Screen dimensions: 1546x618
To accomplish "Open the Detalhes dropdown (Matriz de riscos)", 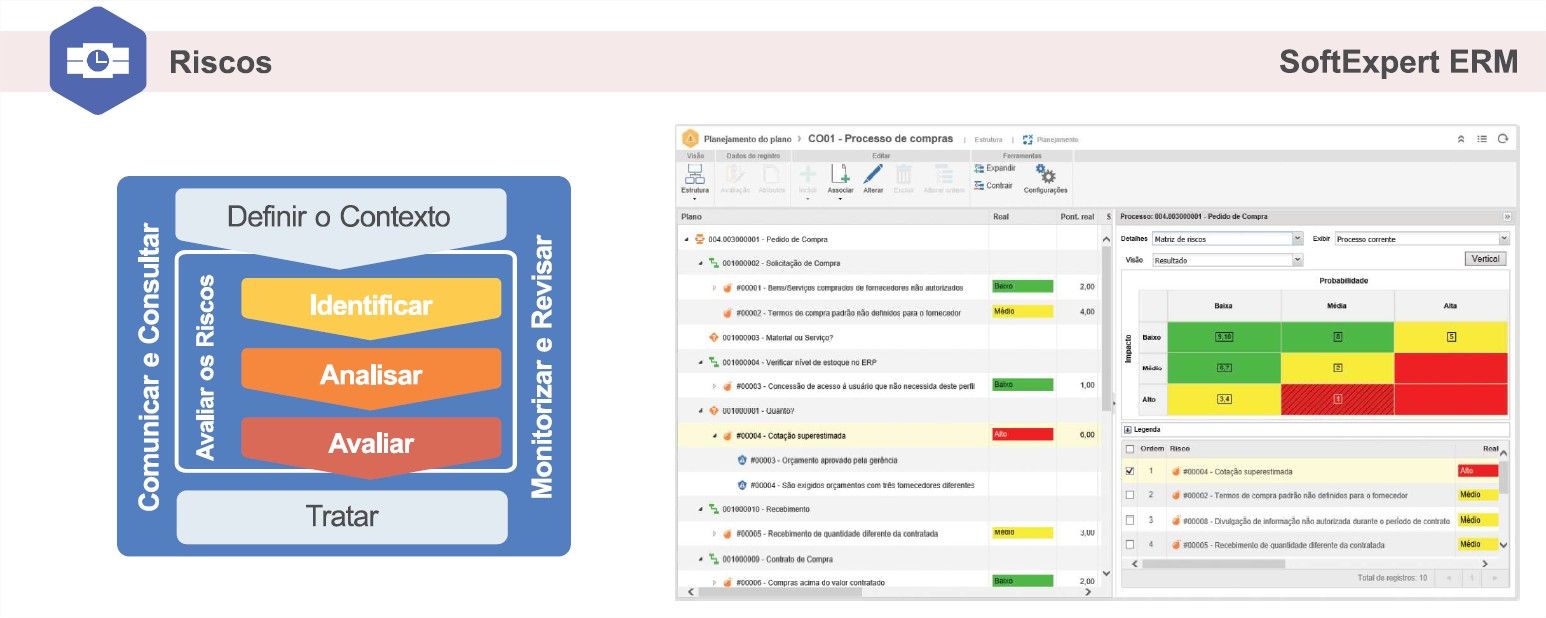I will tap(1227, 239).
